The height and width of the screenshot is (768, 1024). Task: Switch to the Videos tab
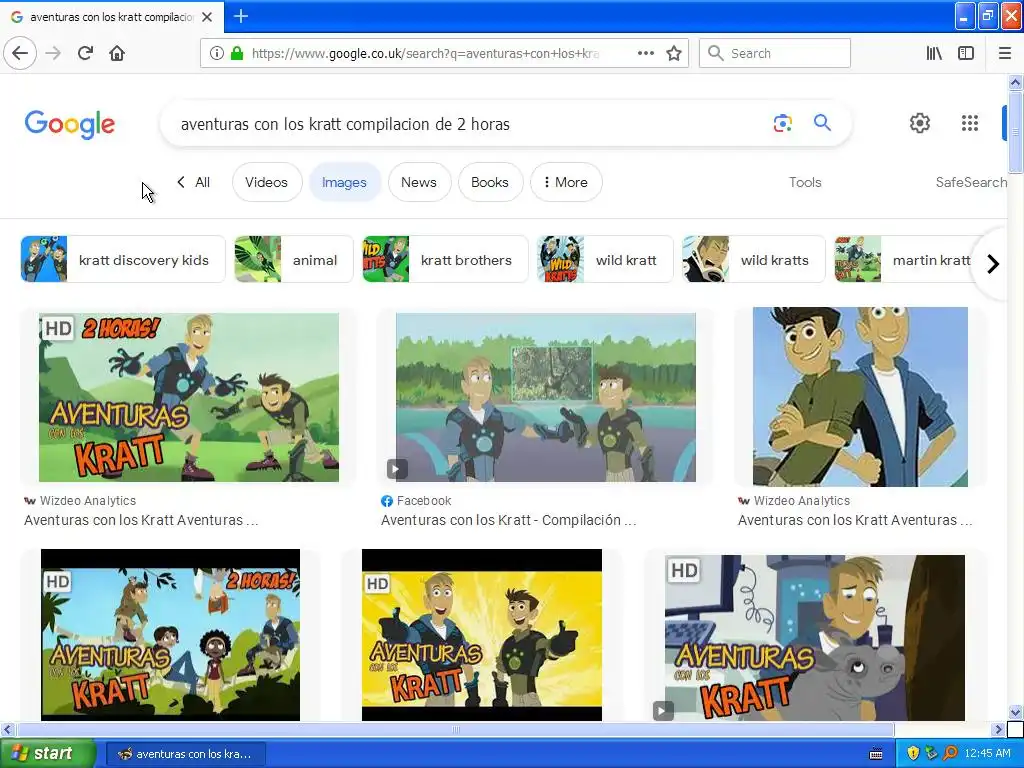click(x=266, y=182)
